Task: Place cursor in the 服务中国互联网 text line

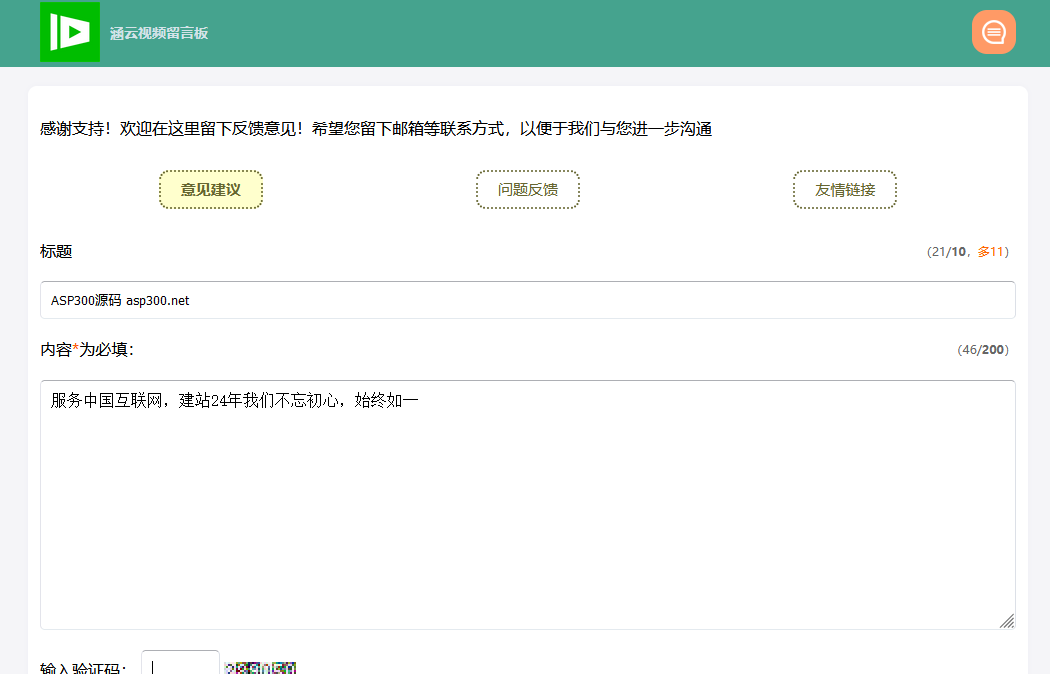Action: [235, 401]
